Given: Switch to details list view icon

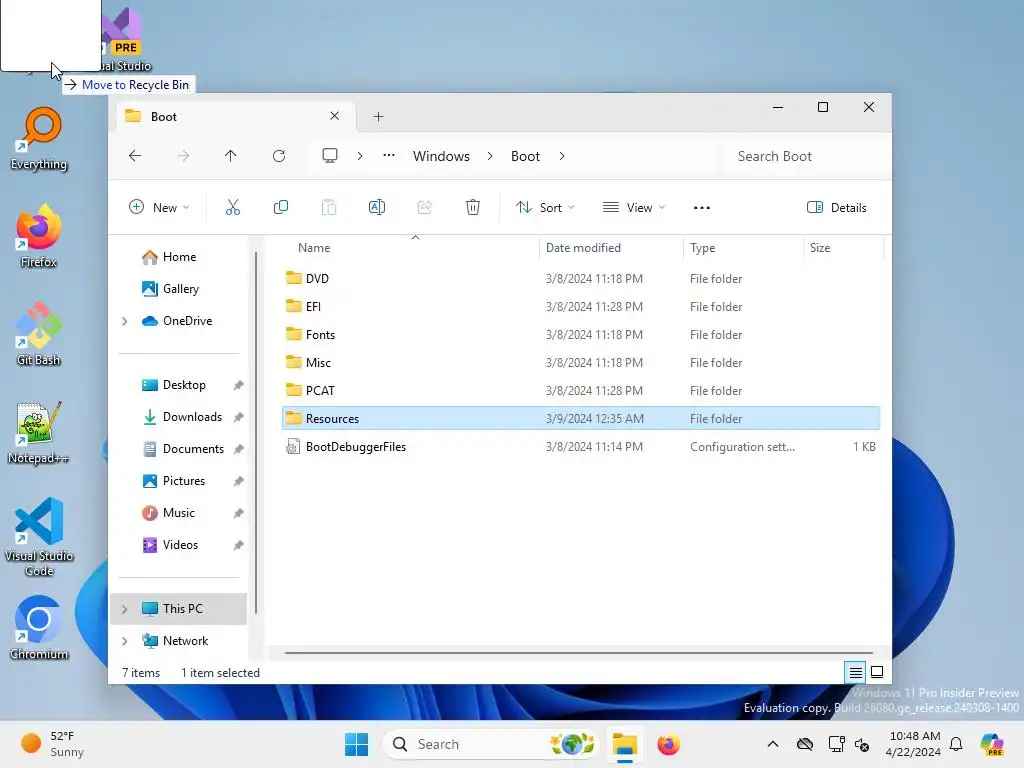Looking at the screenshot, I should (x=856, y=672).
